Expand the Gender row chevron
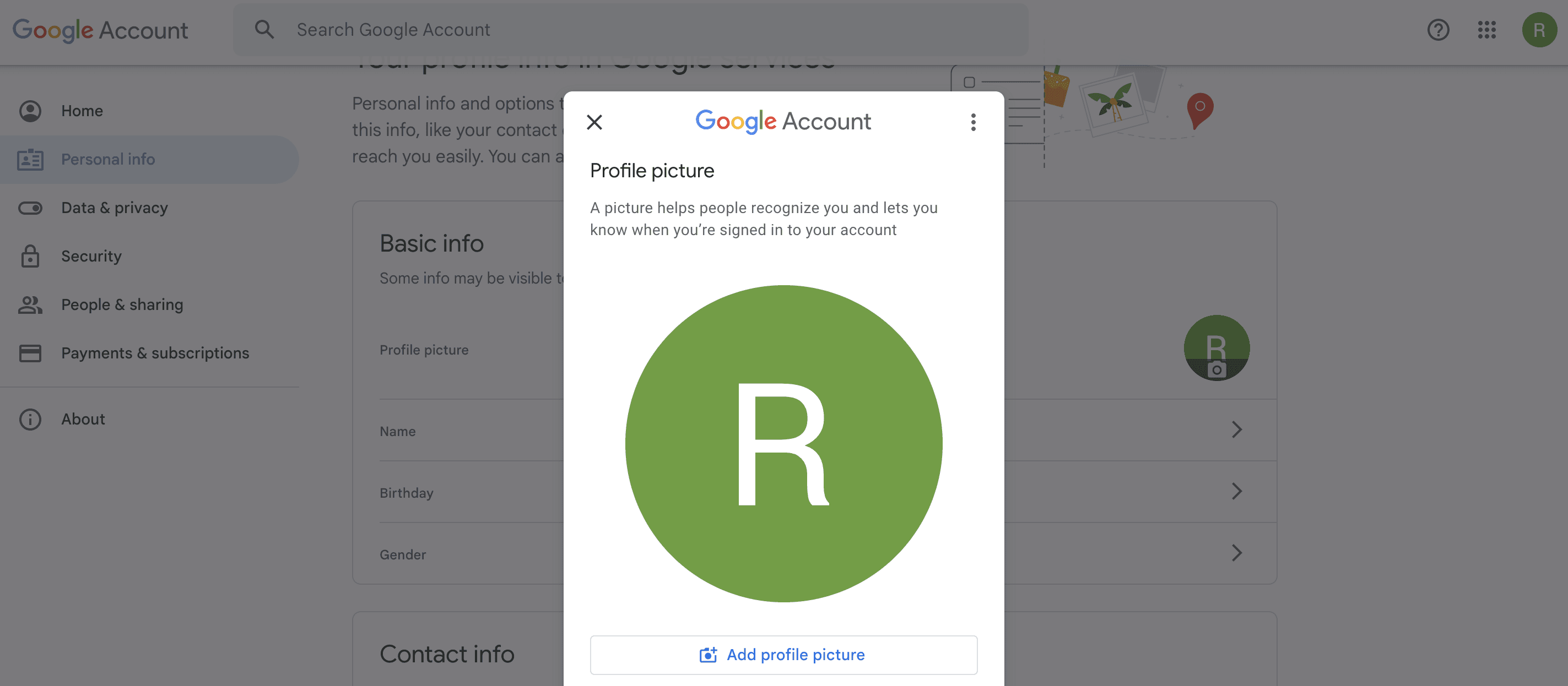 click(x=1236, y=553)
